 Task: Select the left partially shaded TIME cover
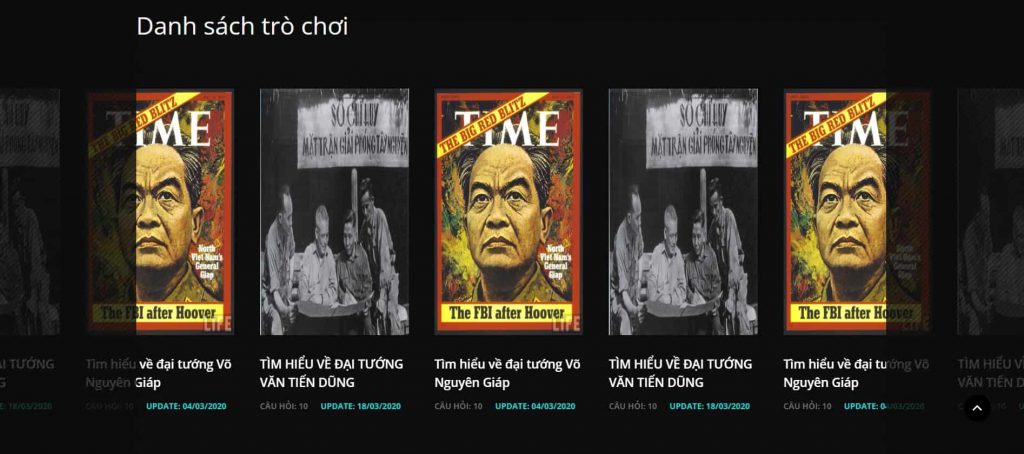[160, 212]
